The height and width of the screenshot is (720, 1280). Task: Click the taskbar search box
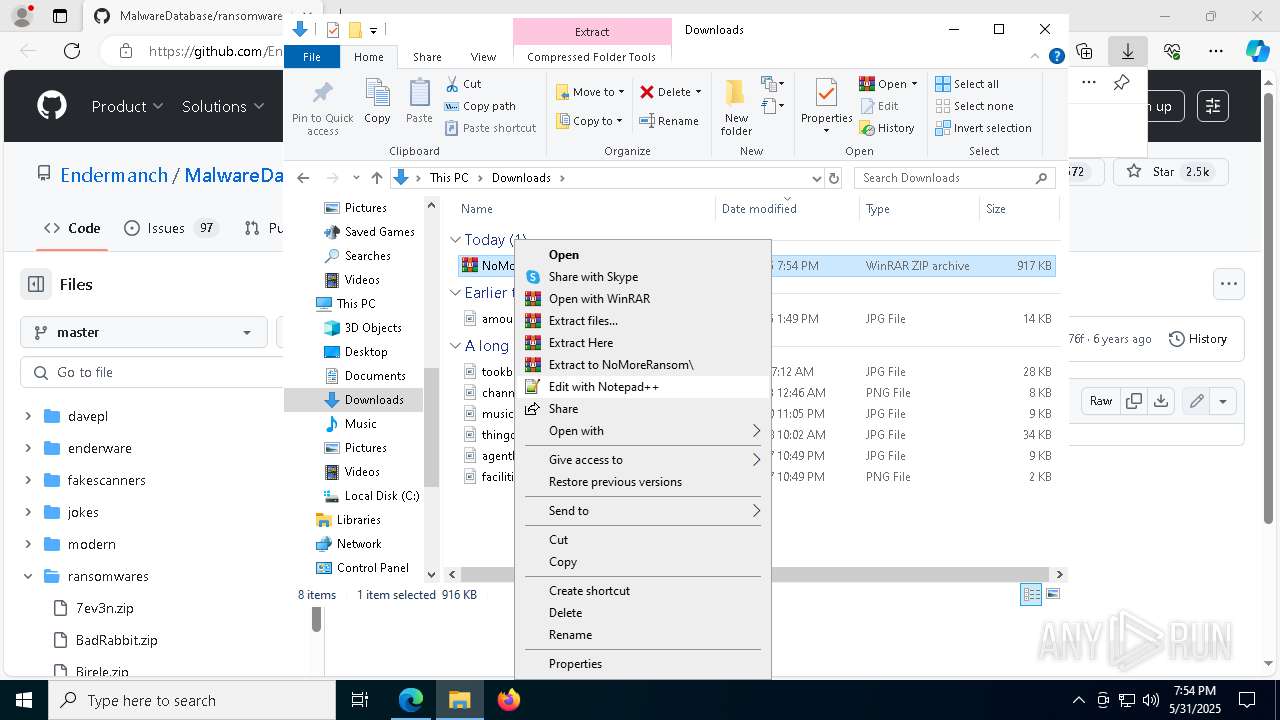point(192,700)
